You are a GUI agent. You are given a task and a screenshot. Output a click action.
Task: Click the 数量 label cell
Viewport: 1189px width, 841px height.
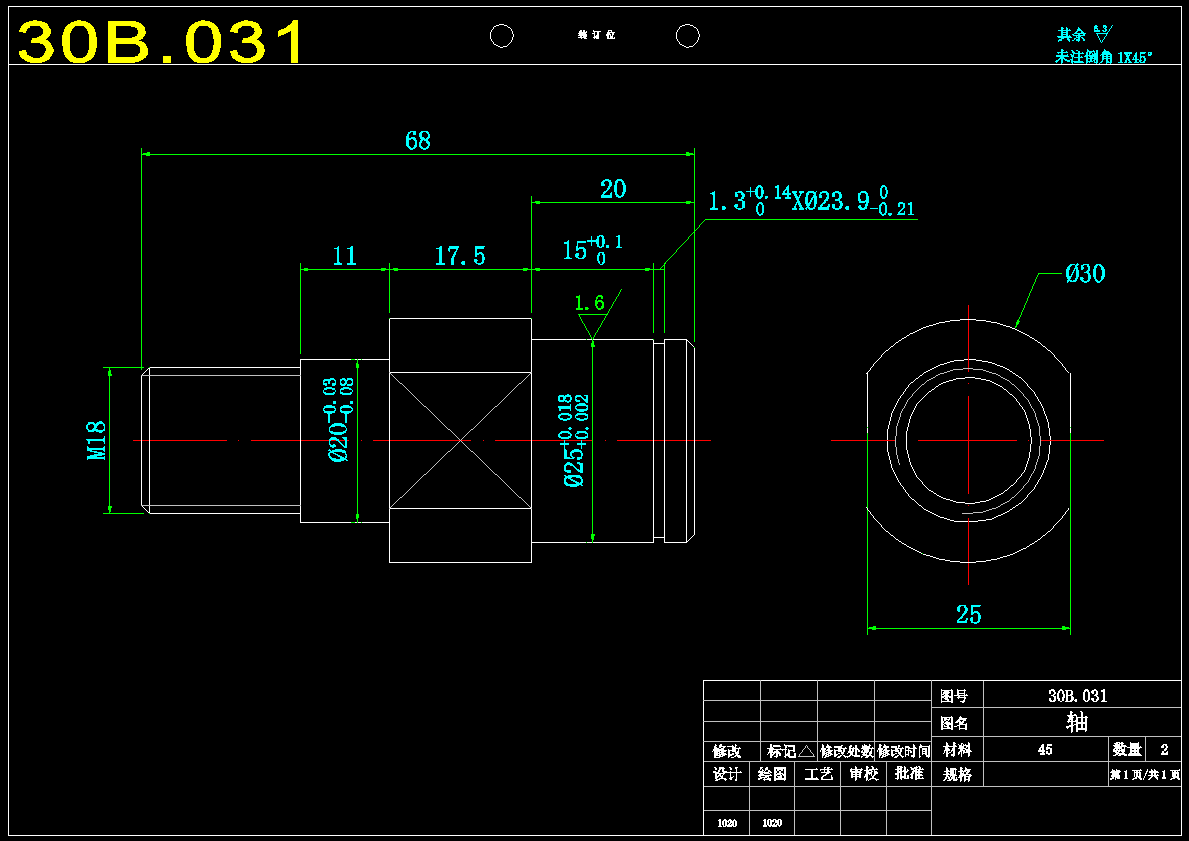pyautogui.click(x=1127, y=750)
